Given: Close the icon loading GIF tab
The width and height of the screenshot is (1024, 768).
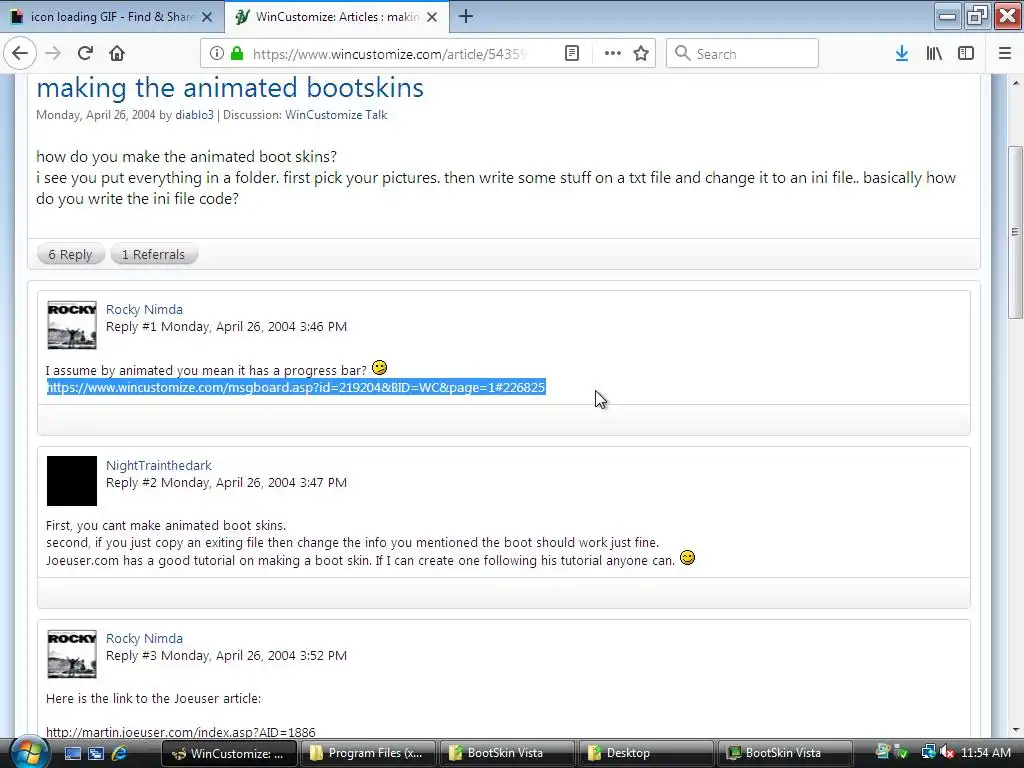Looking at the screenshot, I should (x=207, y=17).
